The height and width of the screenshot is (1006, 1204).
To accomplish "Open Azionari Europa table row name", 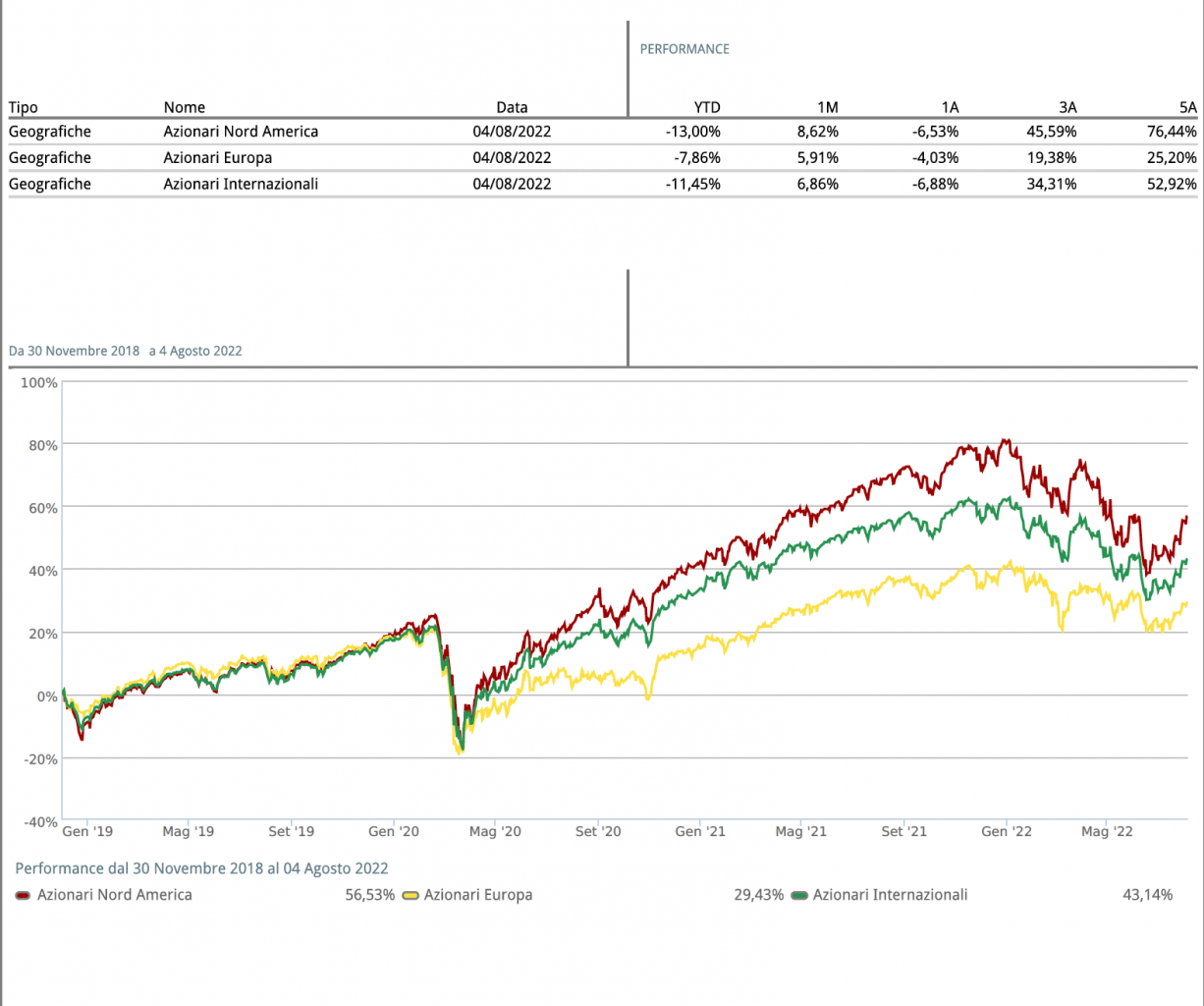I will pyautogui.click(x=217, y=158).
